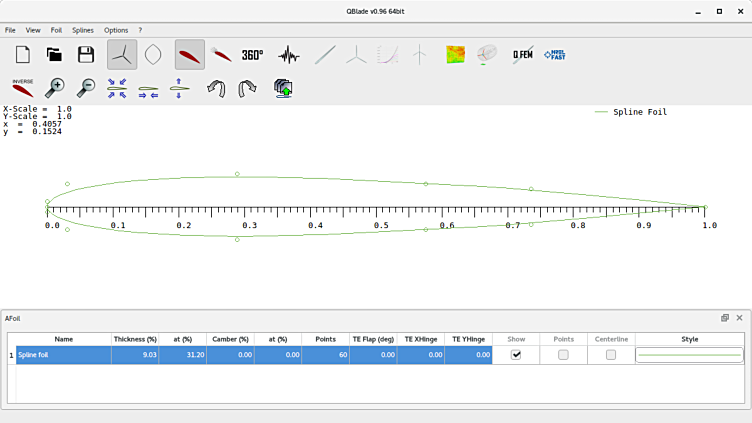
Task: Click the Spline foil line style swatch
Action: 689,355
